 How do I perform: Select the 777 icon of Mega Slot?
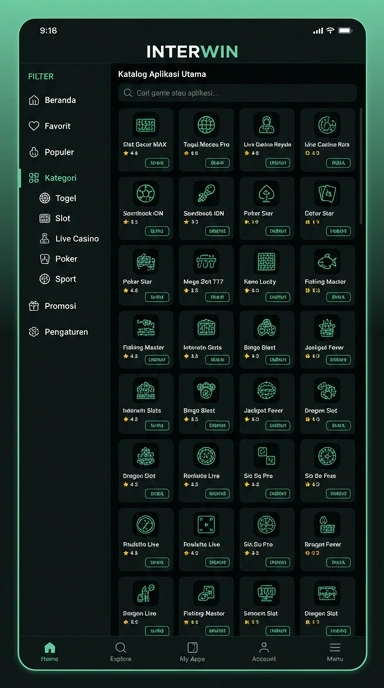[x=206, y=262]
